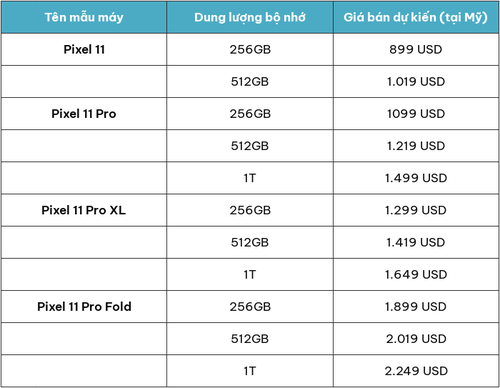Select the 1.499 USD price cell

coord(416,178)
